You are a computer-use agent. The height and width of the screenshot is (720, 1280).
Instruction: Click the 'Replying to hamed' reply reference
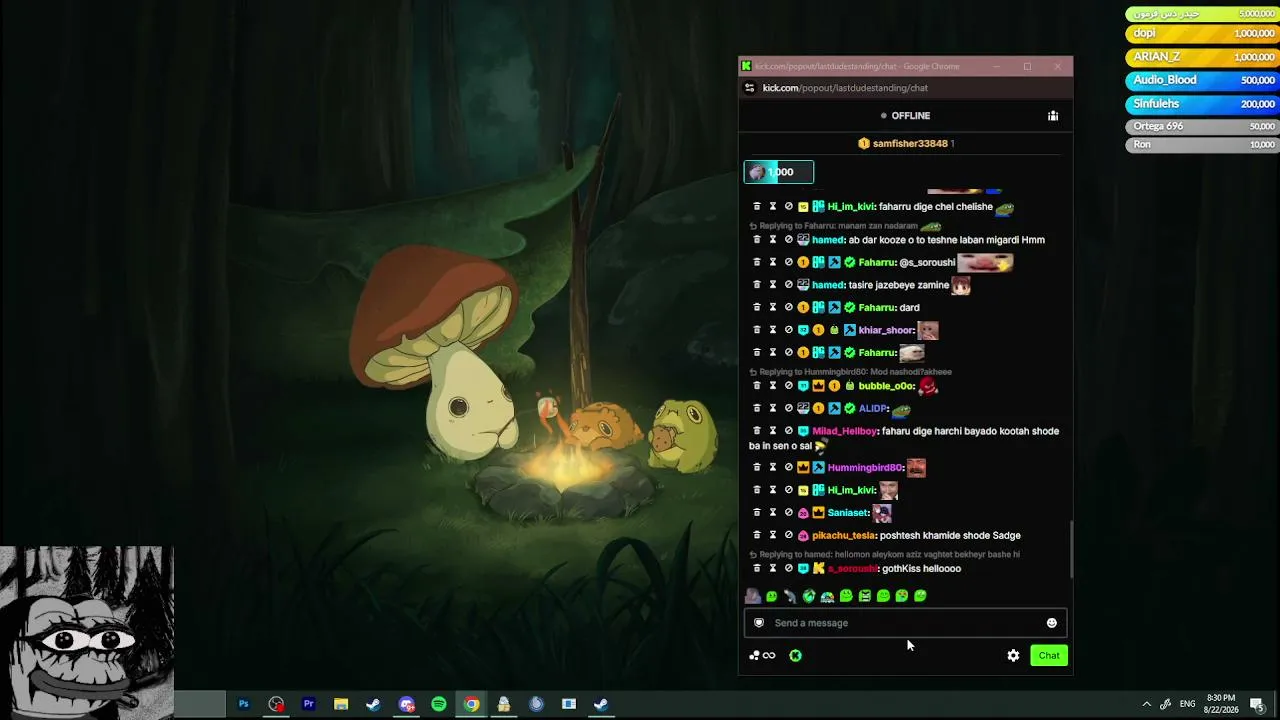(x=884, y=554)
